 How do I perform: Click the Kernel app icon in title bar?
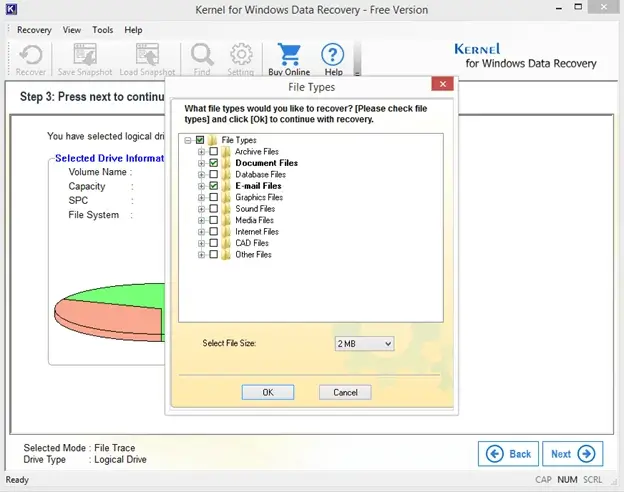coord(12,9)
